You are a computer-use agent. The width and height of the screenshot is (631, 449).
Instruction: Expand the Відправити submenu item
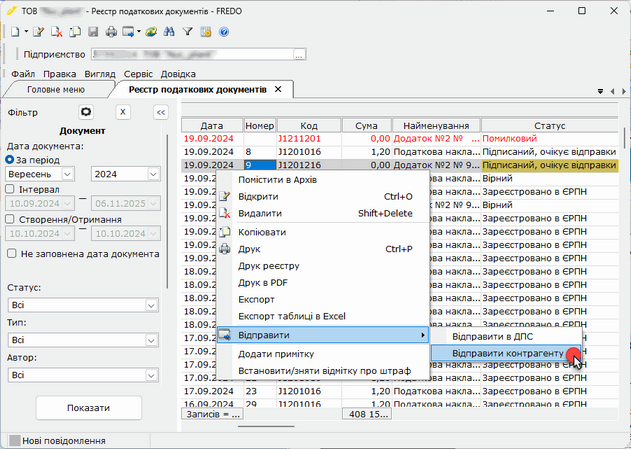pyautogui.click(x=323, y=335)
